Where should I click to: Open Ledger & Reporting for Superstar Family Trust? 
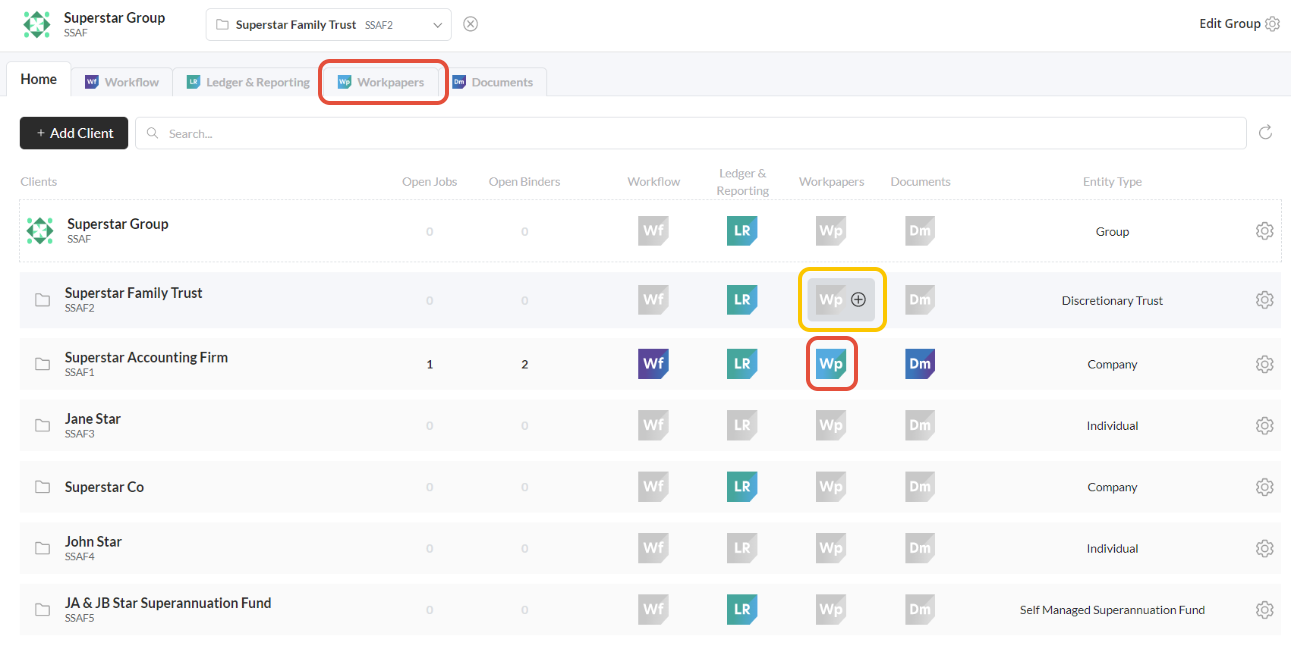point(742,299)
